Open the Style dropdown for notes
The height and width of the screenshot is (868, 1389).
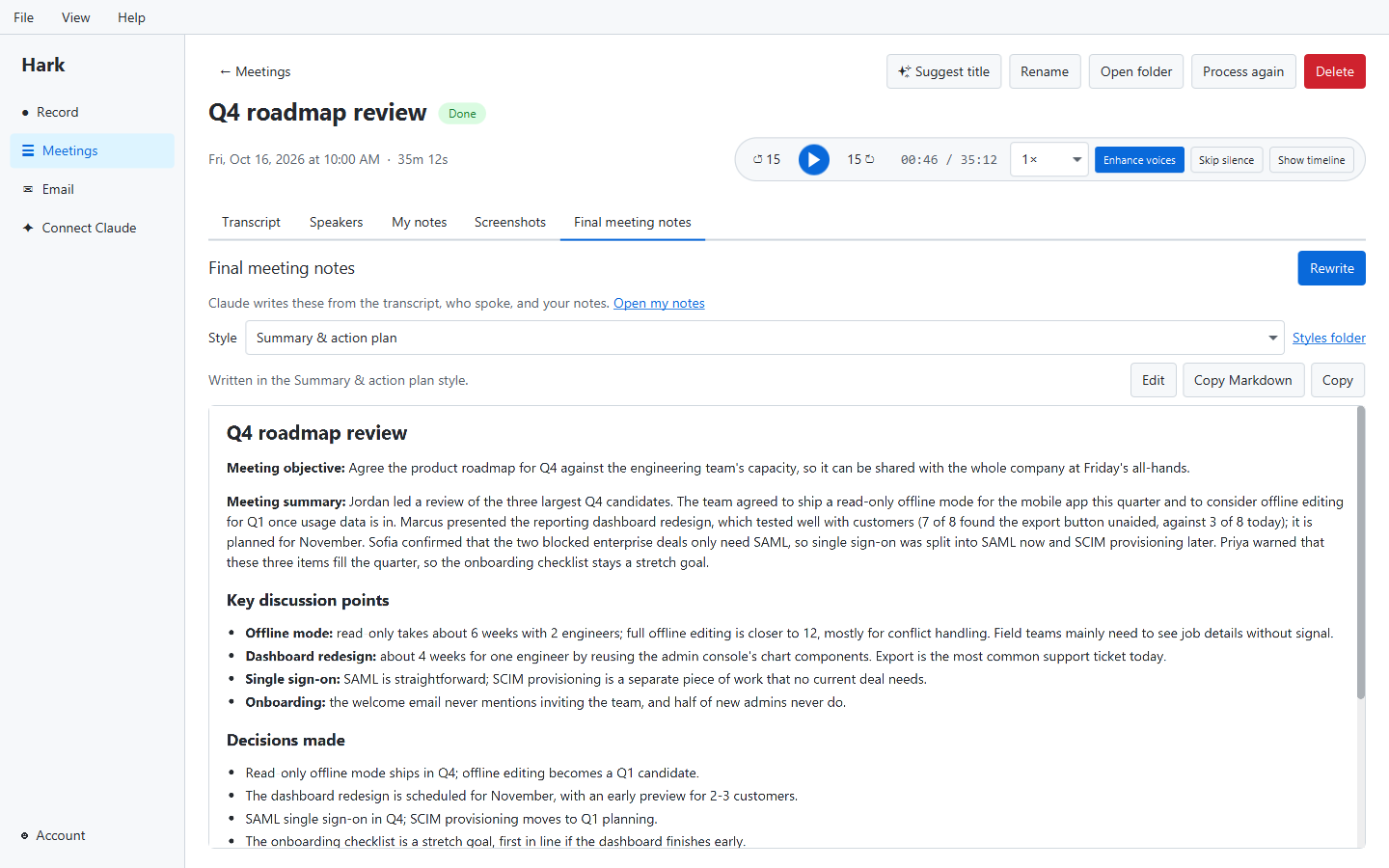(765, 338)
